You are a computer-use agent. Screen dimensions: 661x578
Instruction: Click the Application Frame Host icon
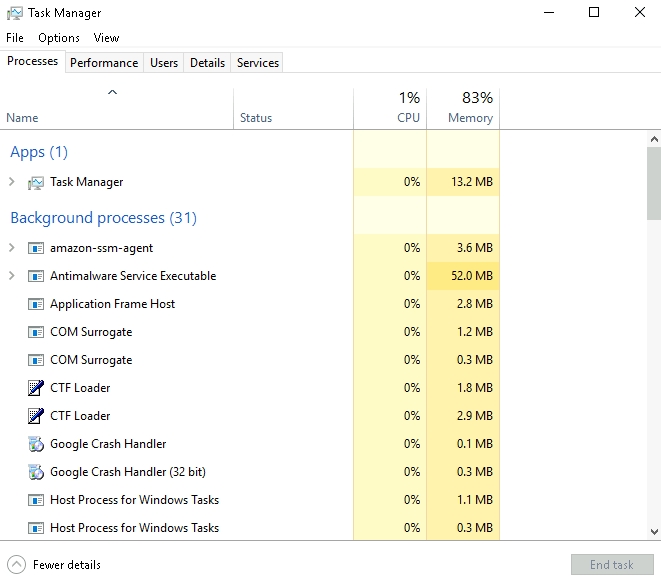36,304
